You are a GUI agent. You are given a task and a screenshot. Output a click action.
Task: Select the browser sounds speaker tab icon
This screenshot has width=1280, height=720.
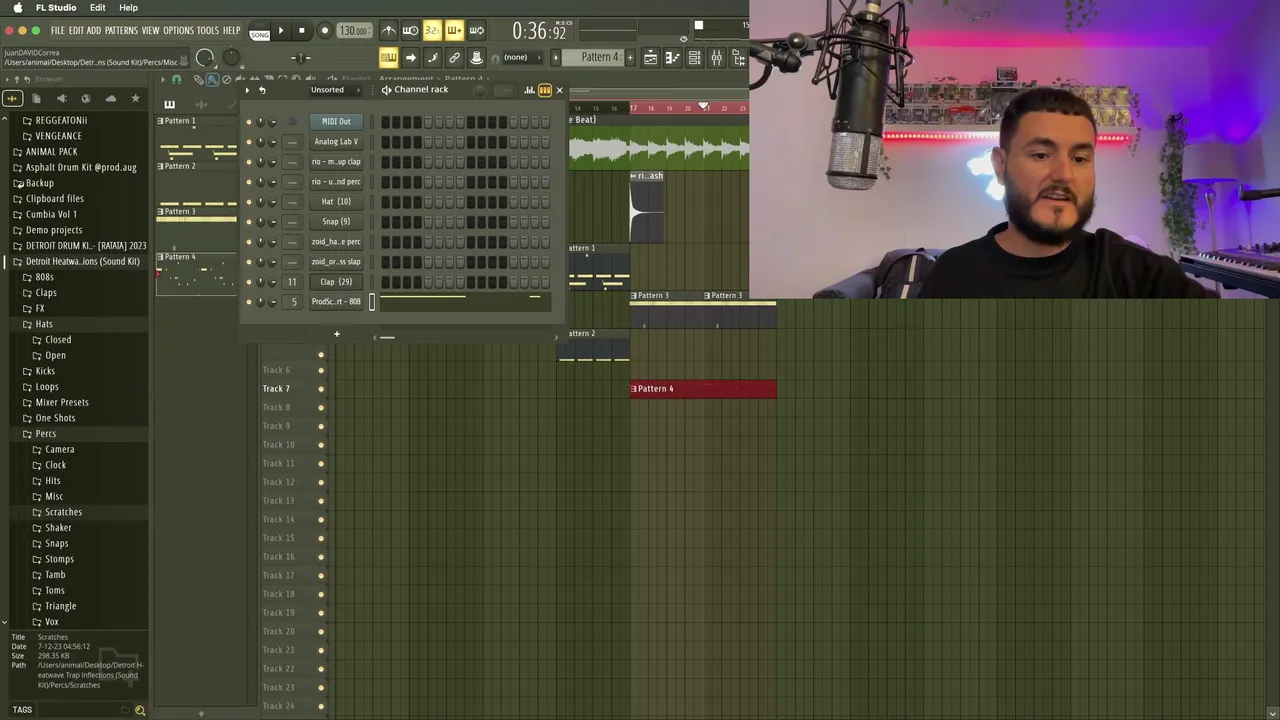61,98
